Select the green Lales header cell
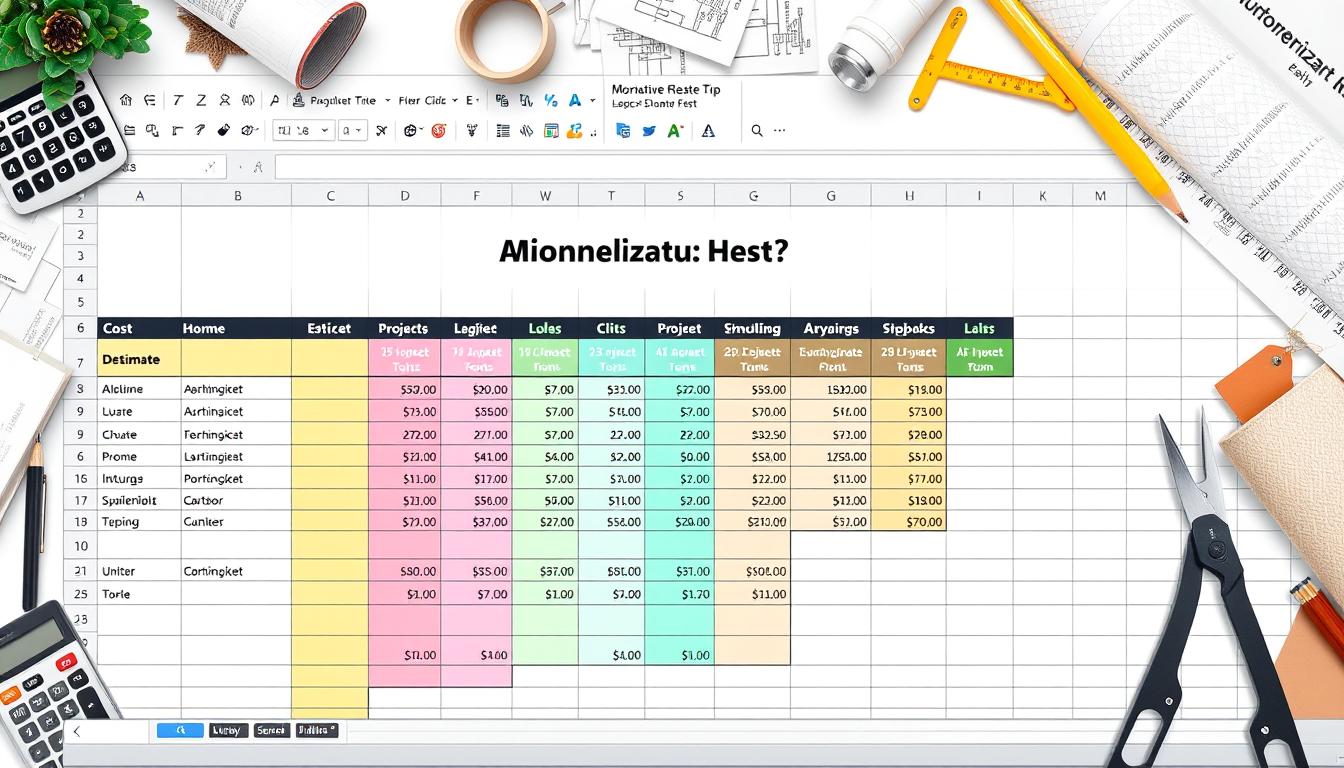The width and height of the screenshot is (1344, 768). tap(979, 328)
